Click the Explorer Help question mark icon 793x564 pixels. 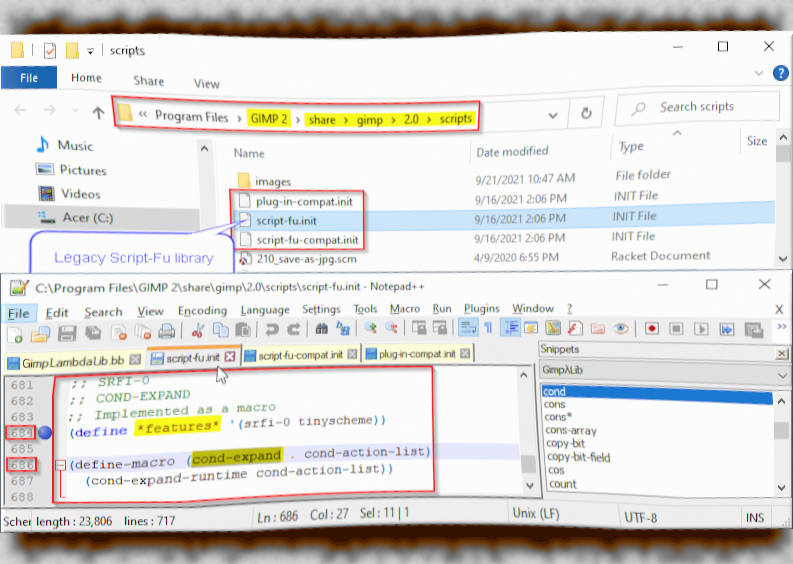(x=781, y=73)
